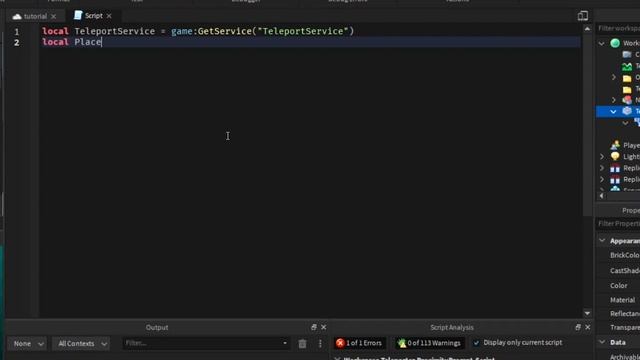Select the Reflectance property row

[x=618, y=313]
